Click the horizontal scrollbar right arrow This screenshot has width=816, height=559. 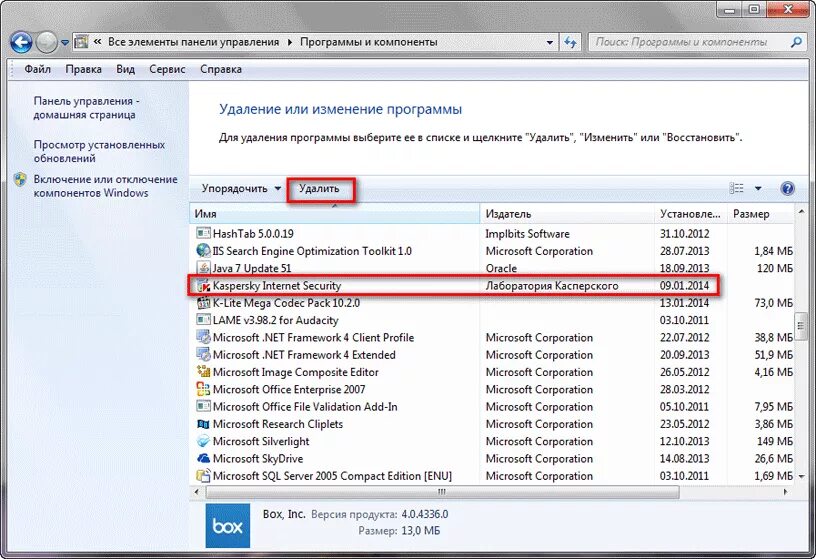pos(785,492)
